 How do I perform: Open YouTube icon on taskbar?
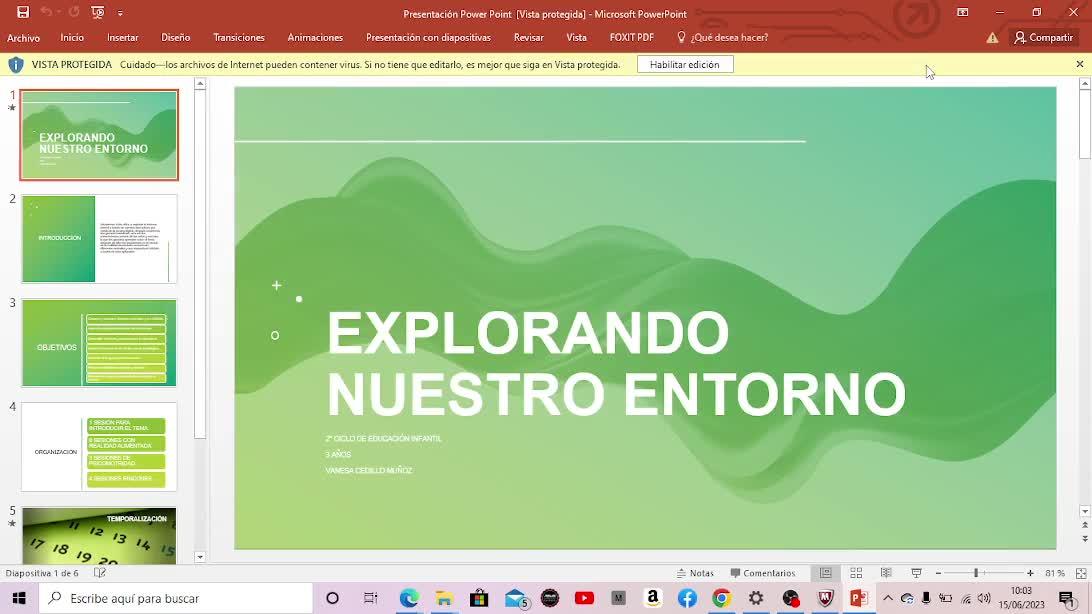[584, 598]
